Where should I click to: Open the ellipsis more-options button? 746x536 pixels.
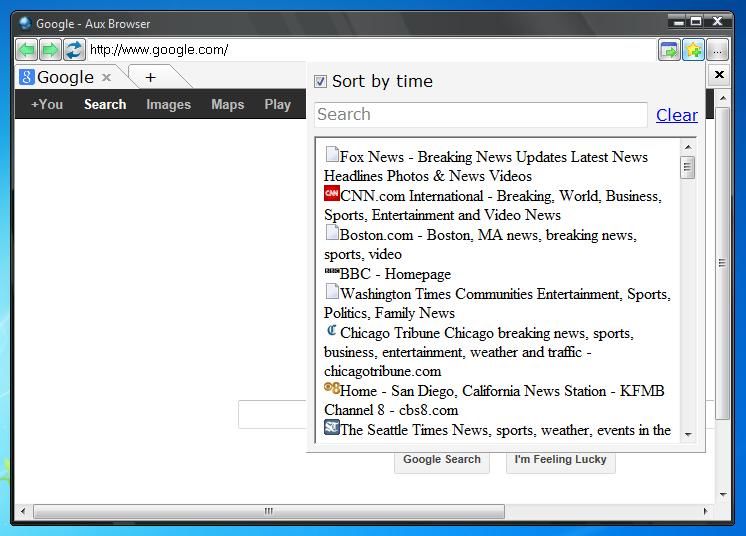point(717,50)
